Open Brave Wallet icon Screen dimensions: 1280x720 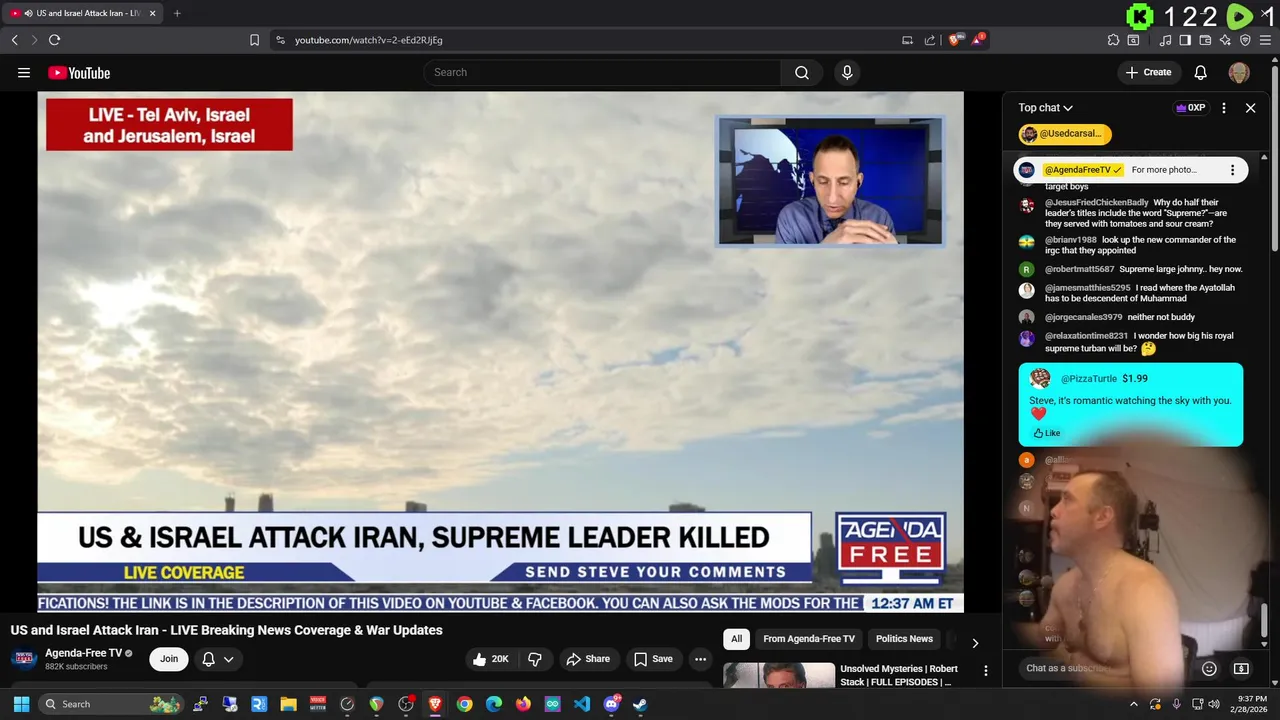pos(1205,40)
